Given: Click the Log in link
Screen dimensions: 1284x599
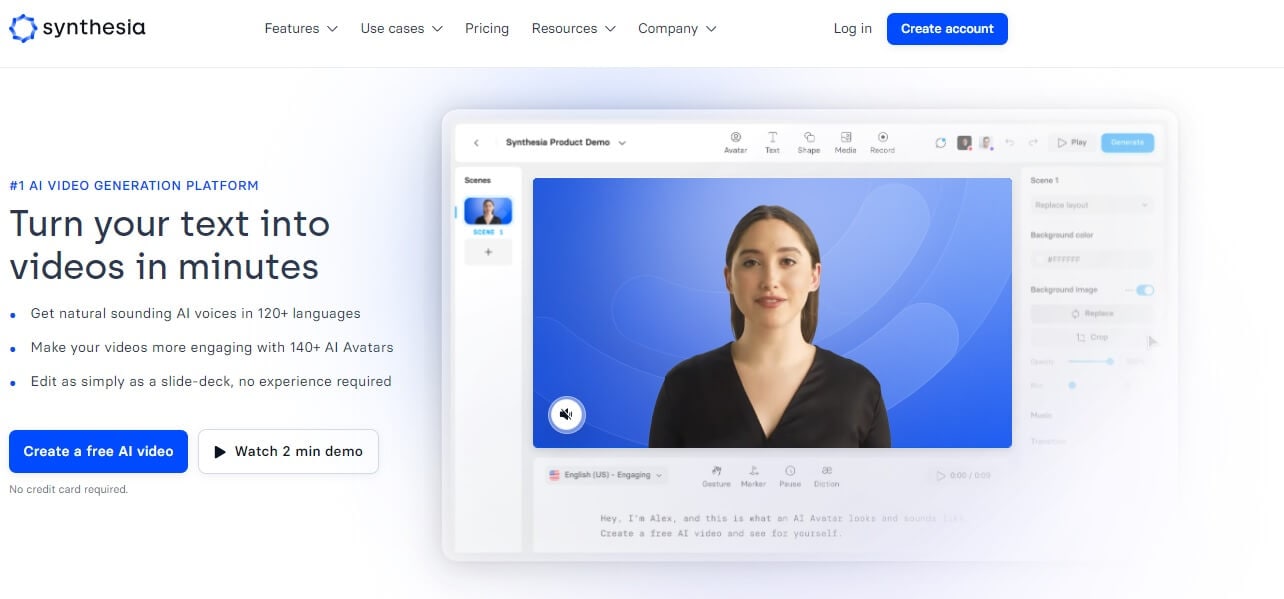Looking at the screenshot, I should (x=852, y=28).
